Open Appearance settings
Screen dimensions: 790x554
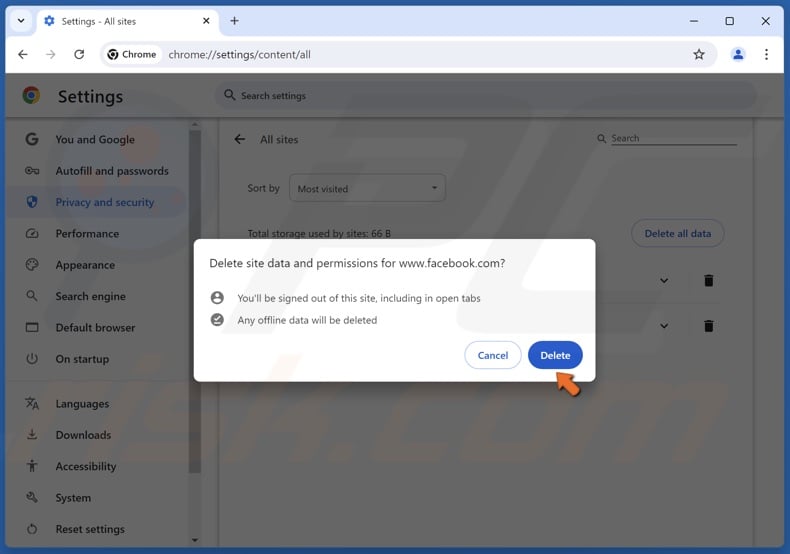[97, 265]
